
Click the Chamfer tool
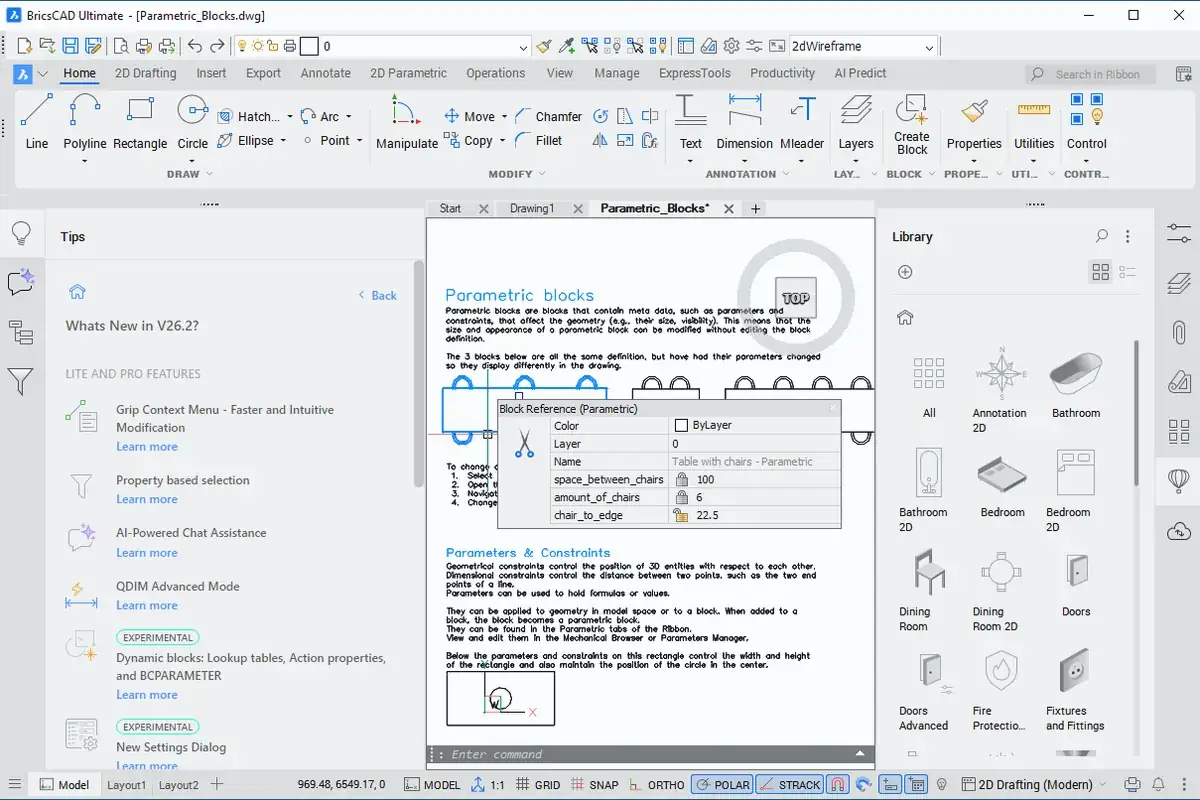click(x=548, y=116)
